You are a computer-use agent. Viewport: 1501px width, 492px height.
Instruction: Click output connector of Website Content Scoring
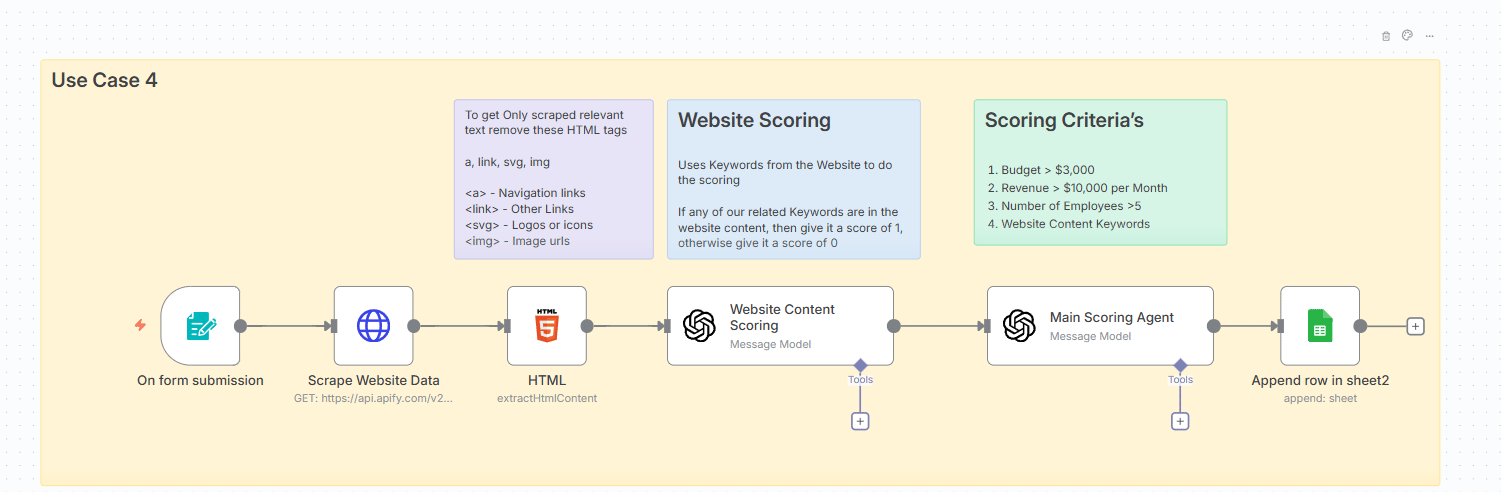(894, 325)
